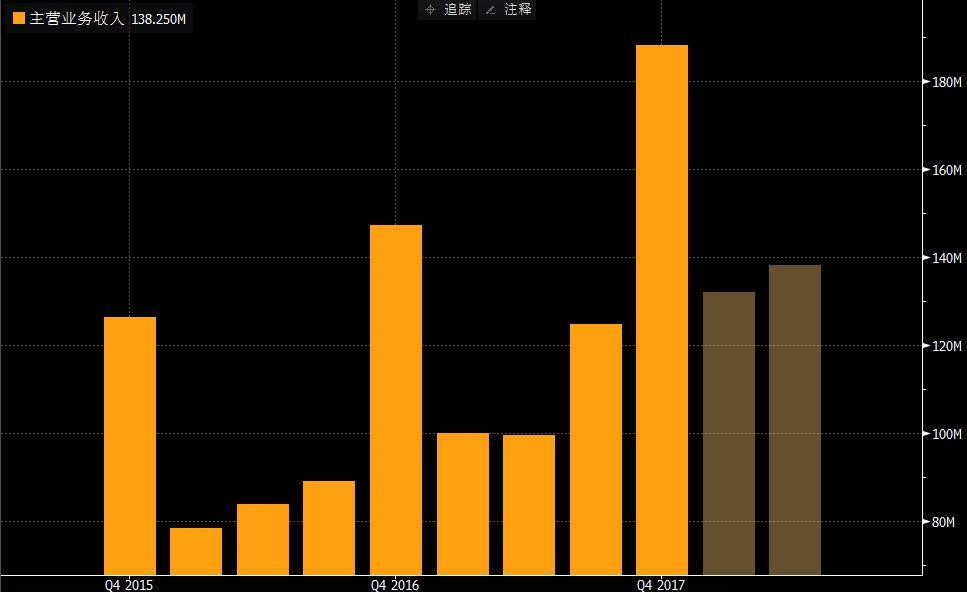Open the 注释 annotate button label
This screenshot has width=967, height=592.
pos(518,9)
